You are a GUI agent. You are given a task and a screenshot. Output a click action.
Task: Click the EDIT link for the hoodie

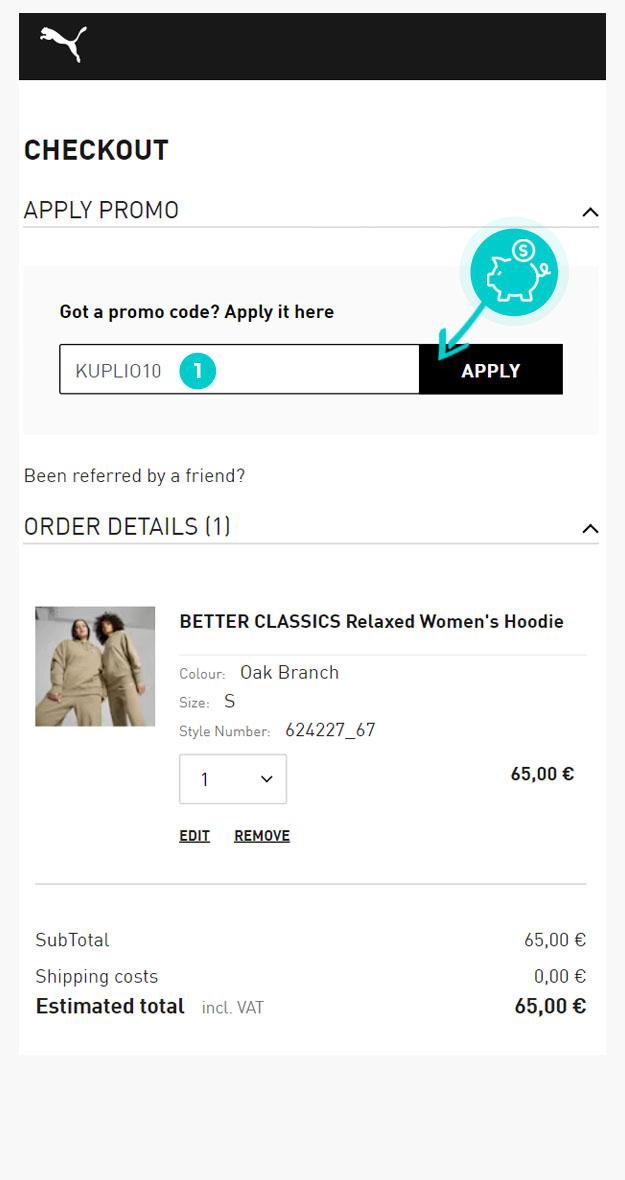[x=194, y=836]
